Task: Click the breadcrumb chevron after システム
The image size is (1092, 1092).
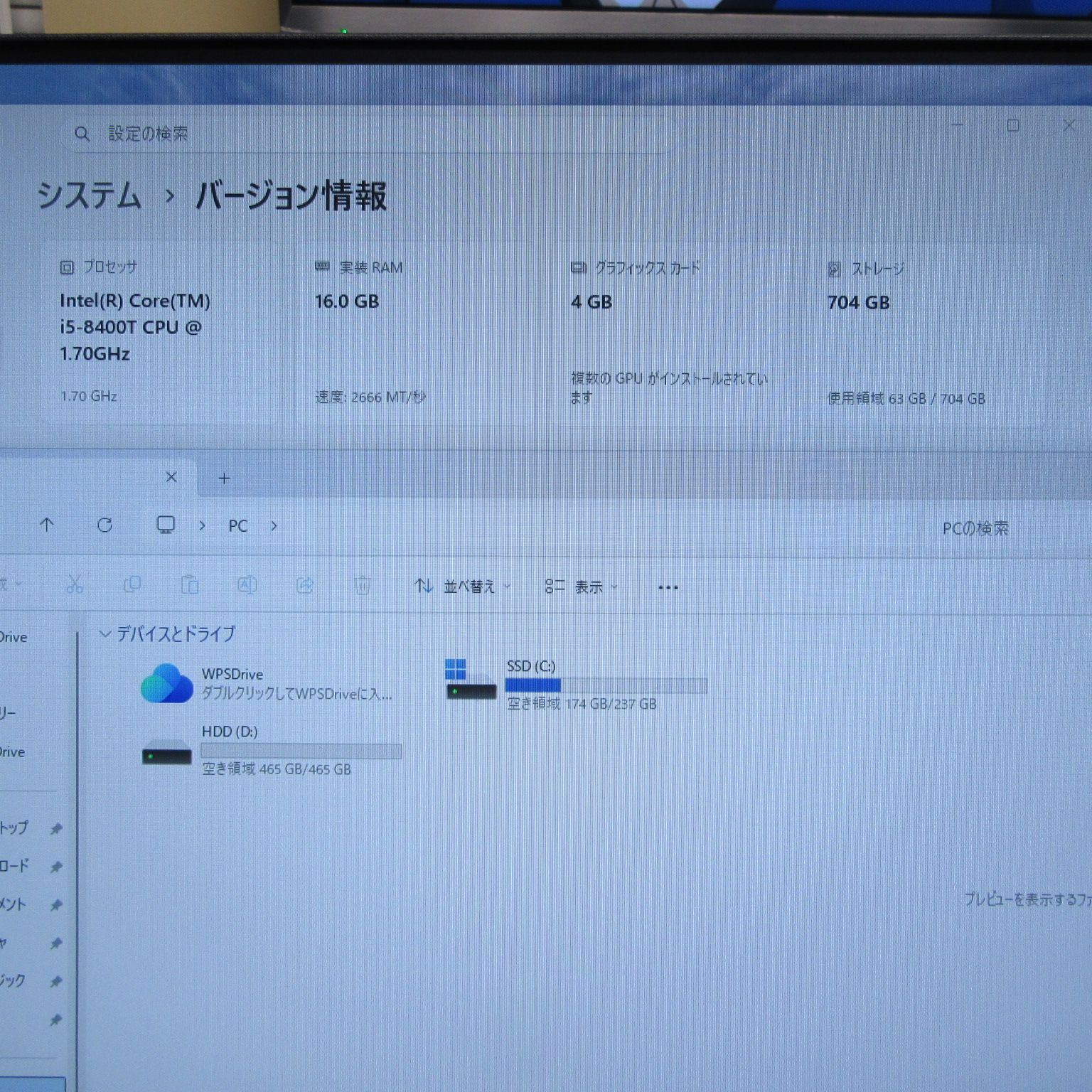Action: pyautogui.click(x=169, y=196)
